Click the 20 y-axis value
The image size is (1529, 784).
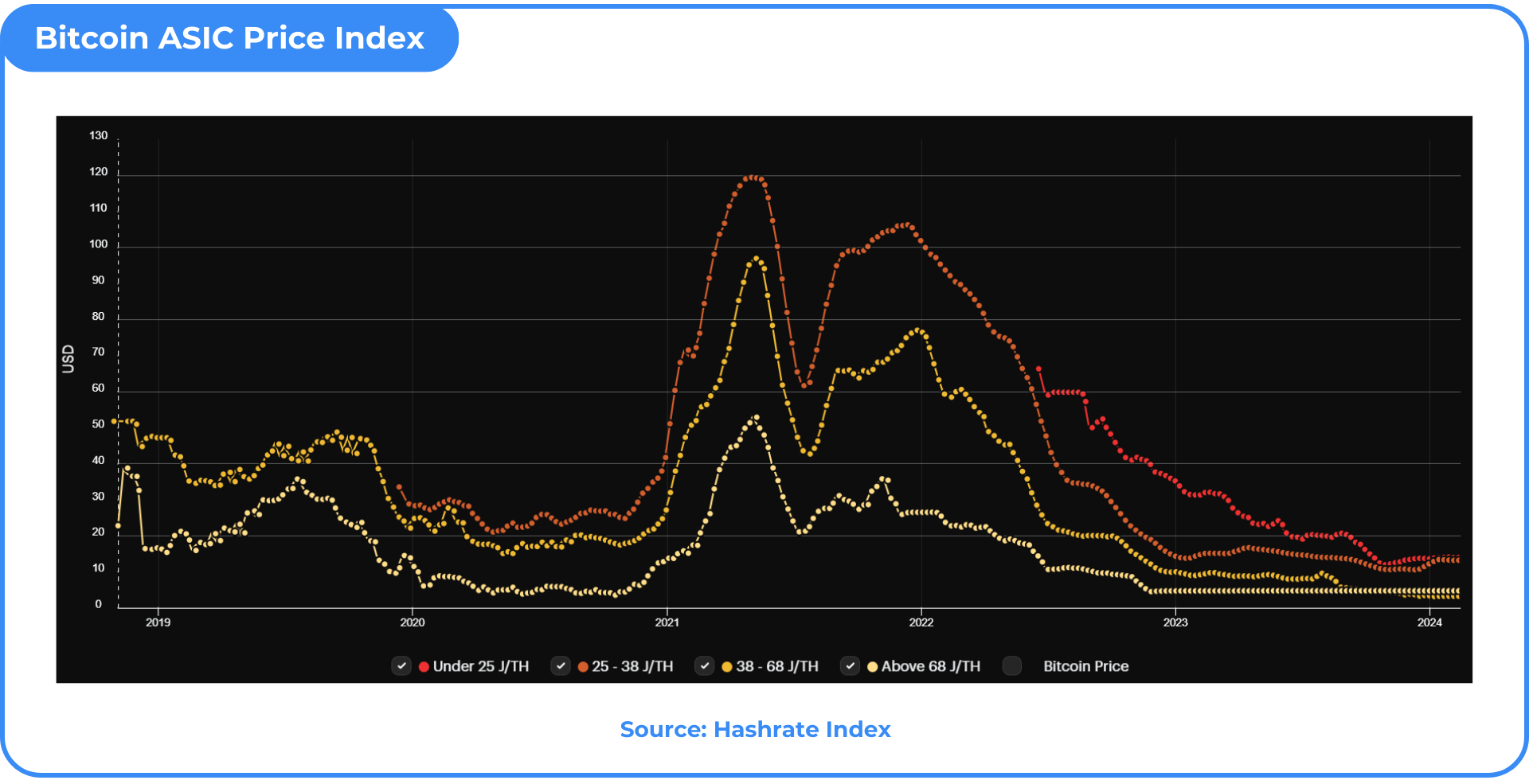click(98, 532)
